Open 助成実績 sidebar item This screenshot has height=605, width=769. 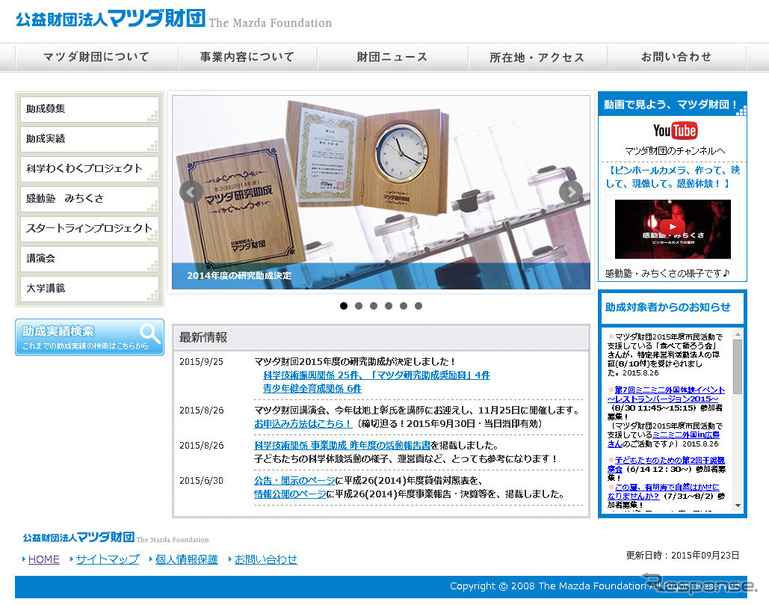tap(89, 139)
